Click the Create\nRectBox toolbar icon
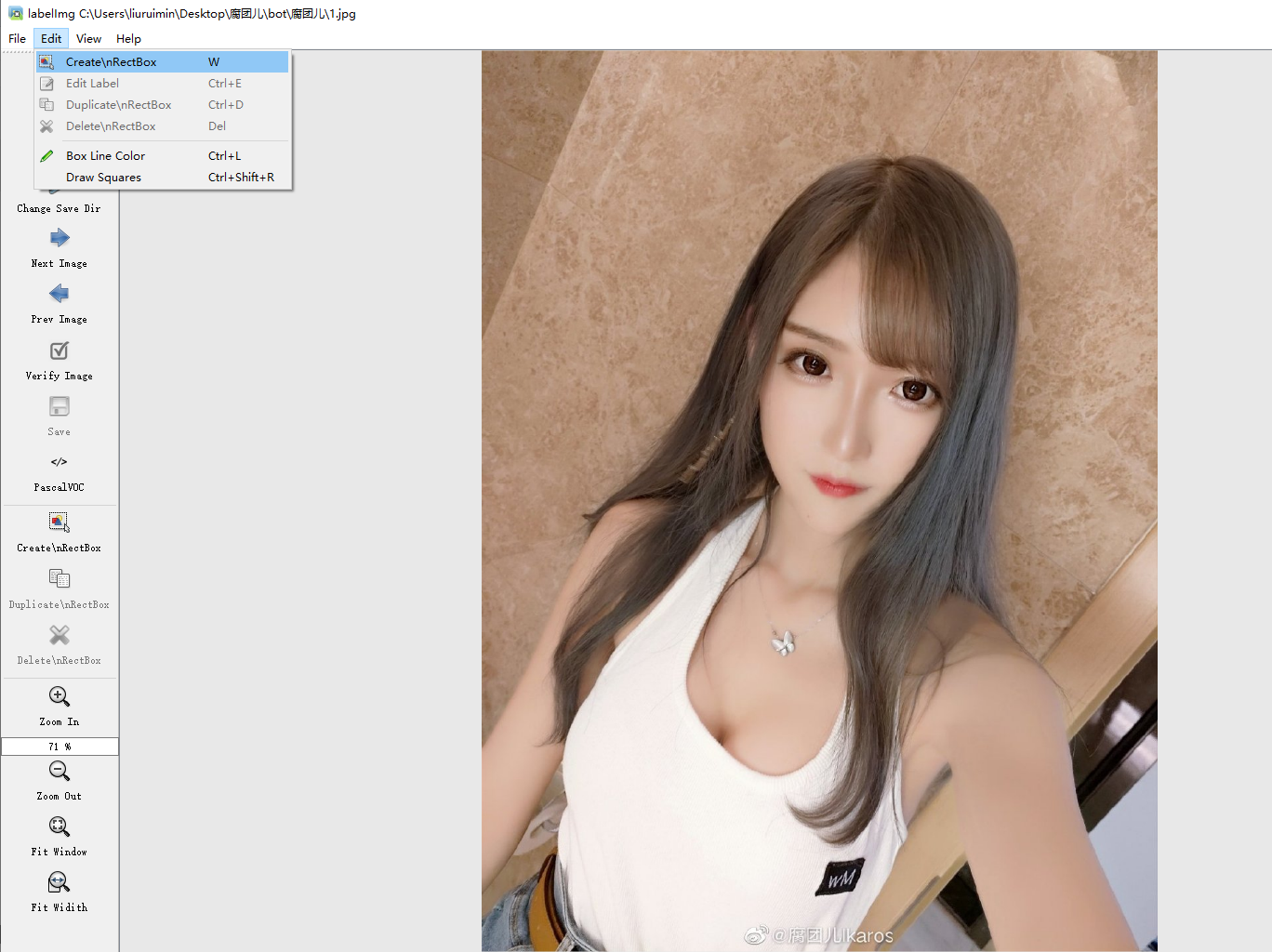 pyautogui.click(x=60, y=522)
